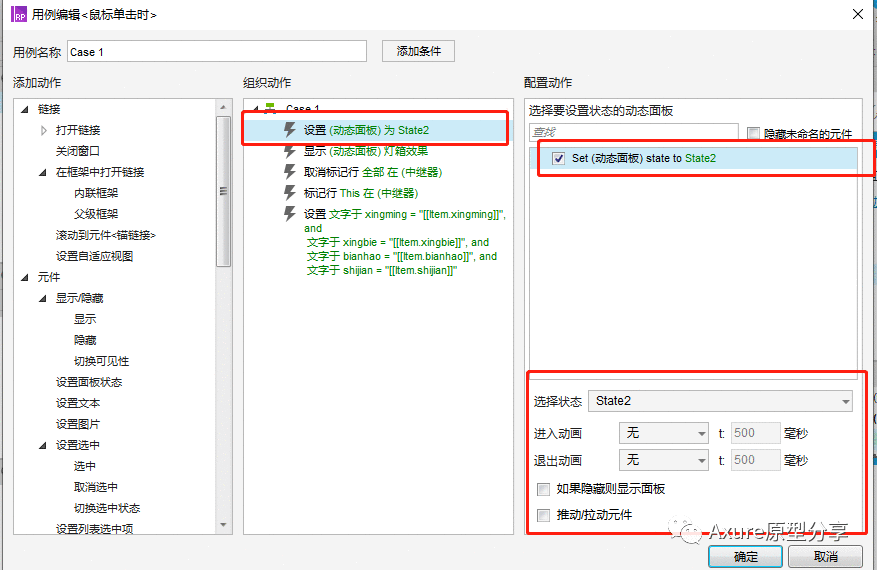Select 切换可见性 action

click(x=101, y=361)
